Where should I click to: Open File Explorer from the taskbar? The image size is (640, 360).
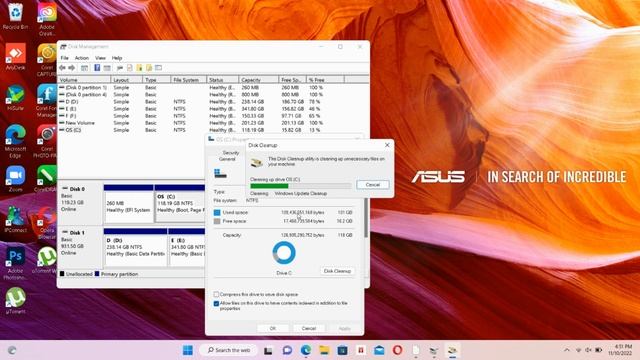[324, 350]
